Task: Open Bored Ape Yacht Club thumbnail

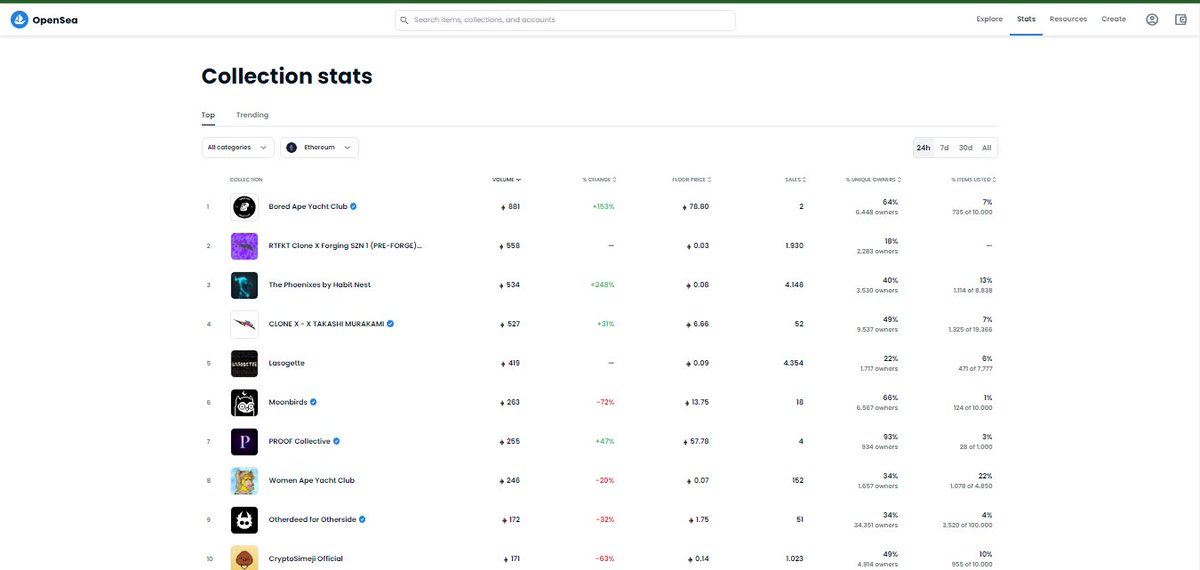Action: click(x=244, y=207)
